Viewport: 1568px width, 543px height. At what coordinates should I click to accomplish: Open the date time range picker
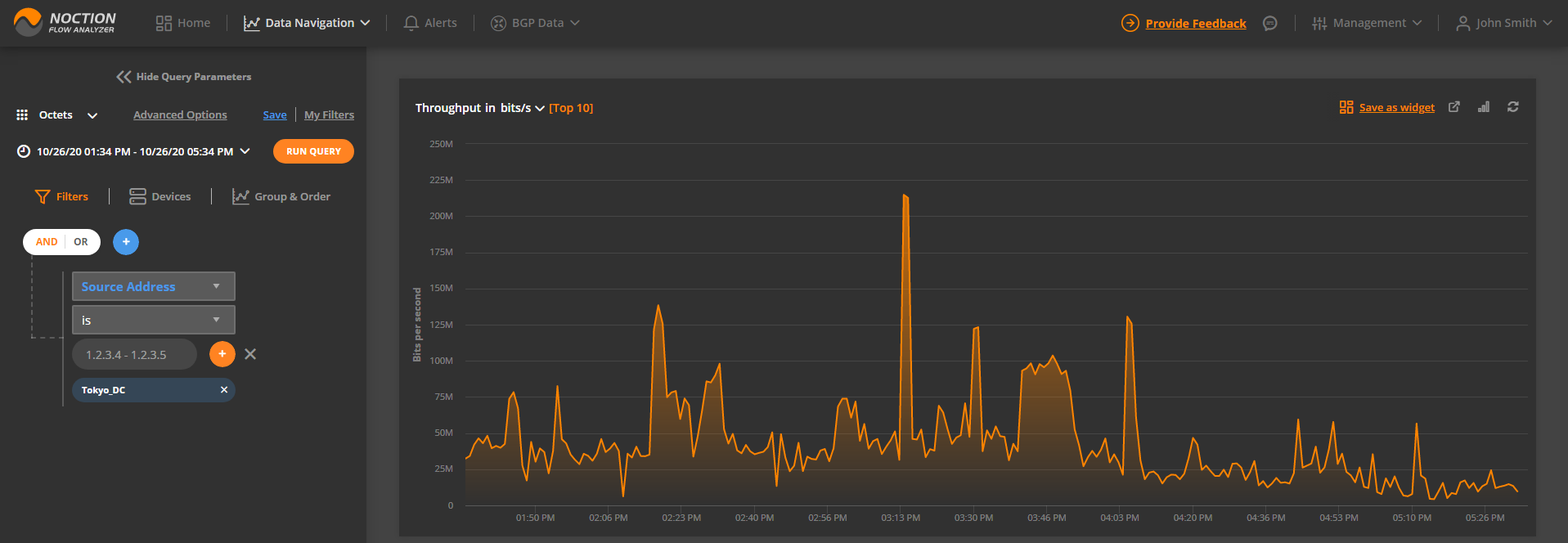[x=135, y=151]
